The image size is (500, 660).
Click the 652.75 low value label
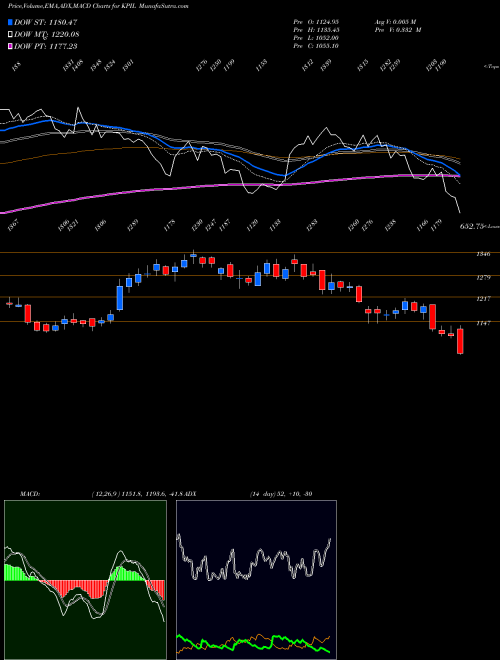tap(471, 226)
